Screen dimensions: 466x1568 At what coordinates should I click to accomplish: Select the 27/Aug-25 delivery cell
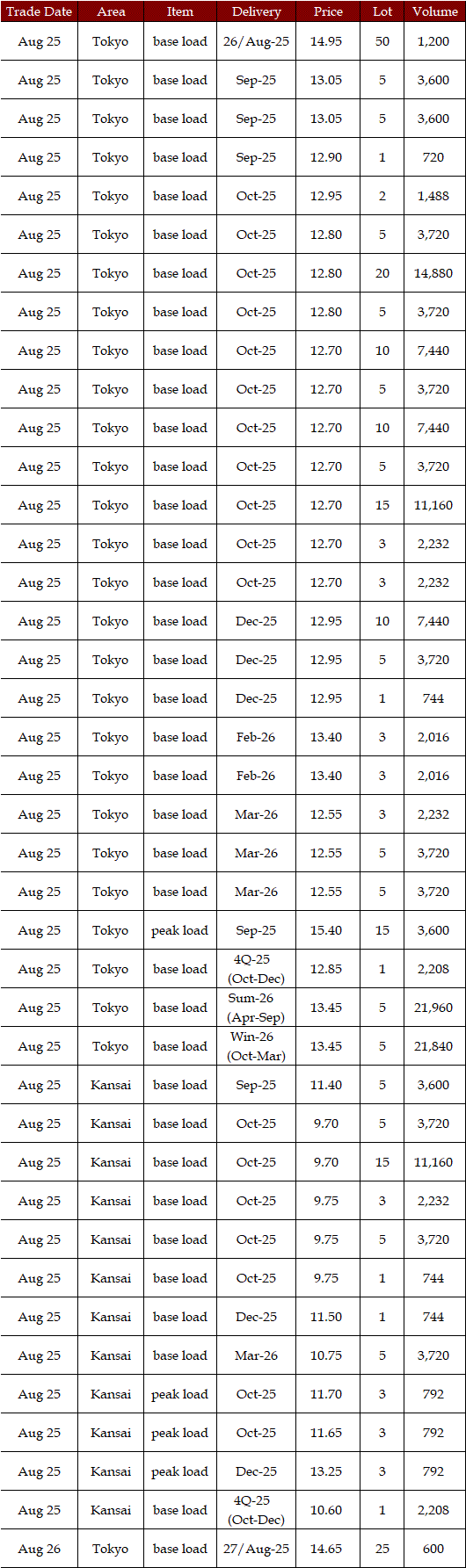click(x=256, y=1549)
